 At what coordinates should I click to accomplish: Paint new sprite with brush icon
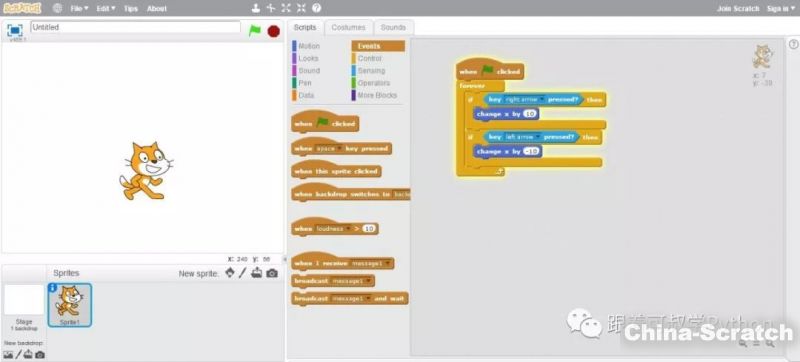[x=243, y=273]
